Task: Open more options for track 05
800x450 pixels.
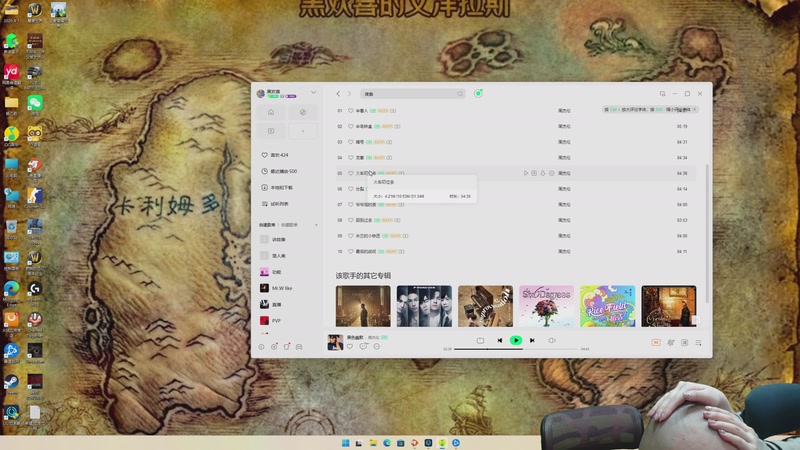Action: tap(552, 173)
